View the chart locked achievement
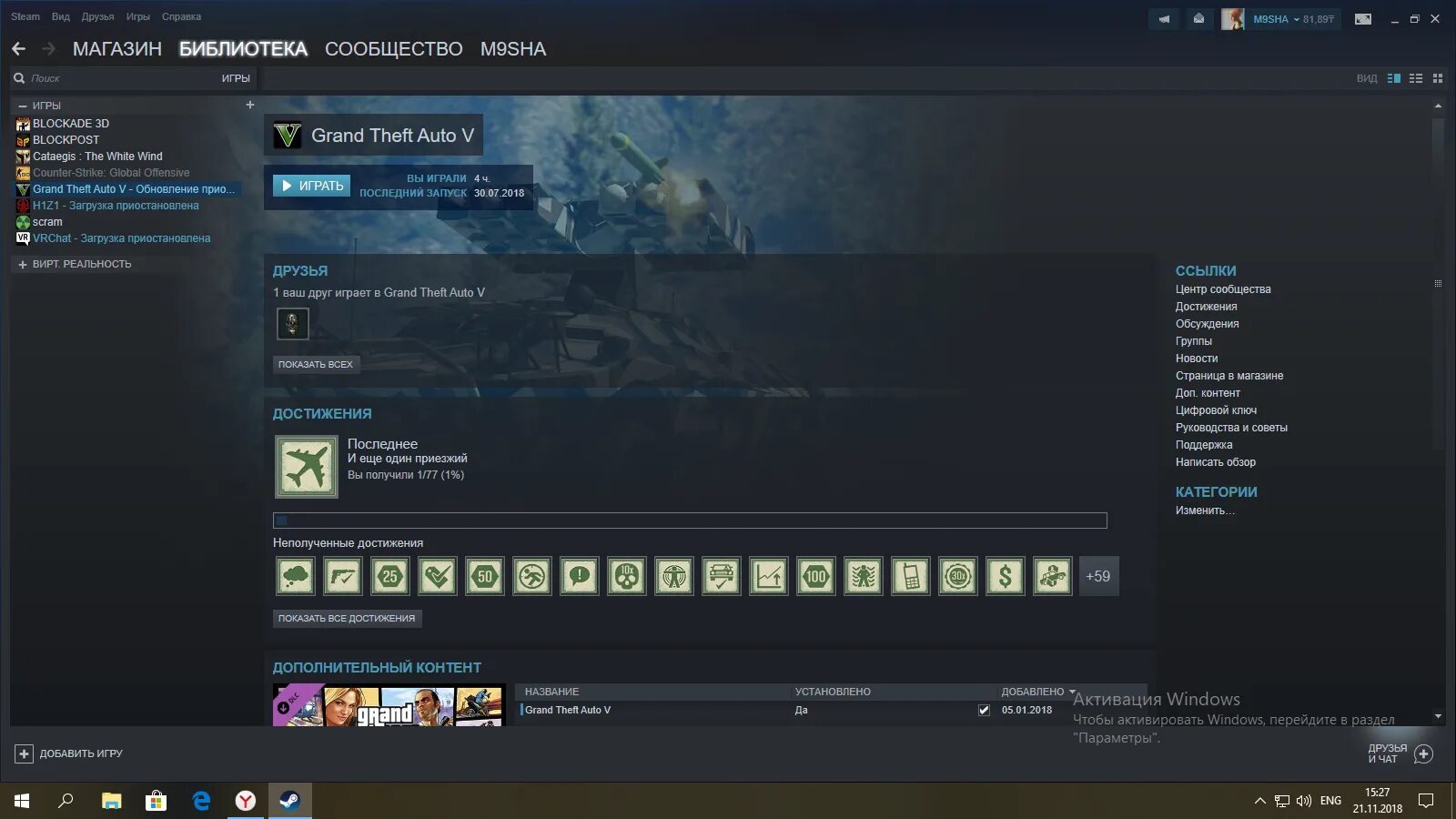The image size is (1456, 819). point(769,576)
